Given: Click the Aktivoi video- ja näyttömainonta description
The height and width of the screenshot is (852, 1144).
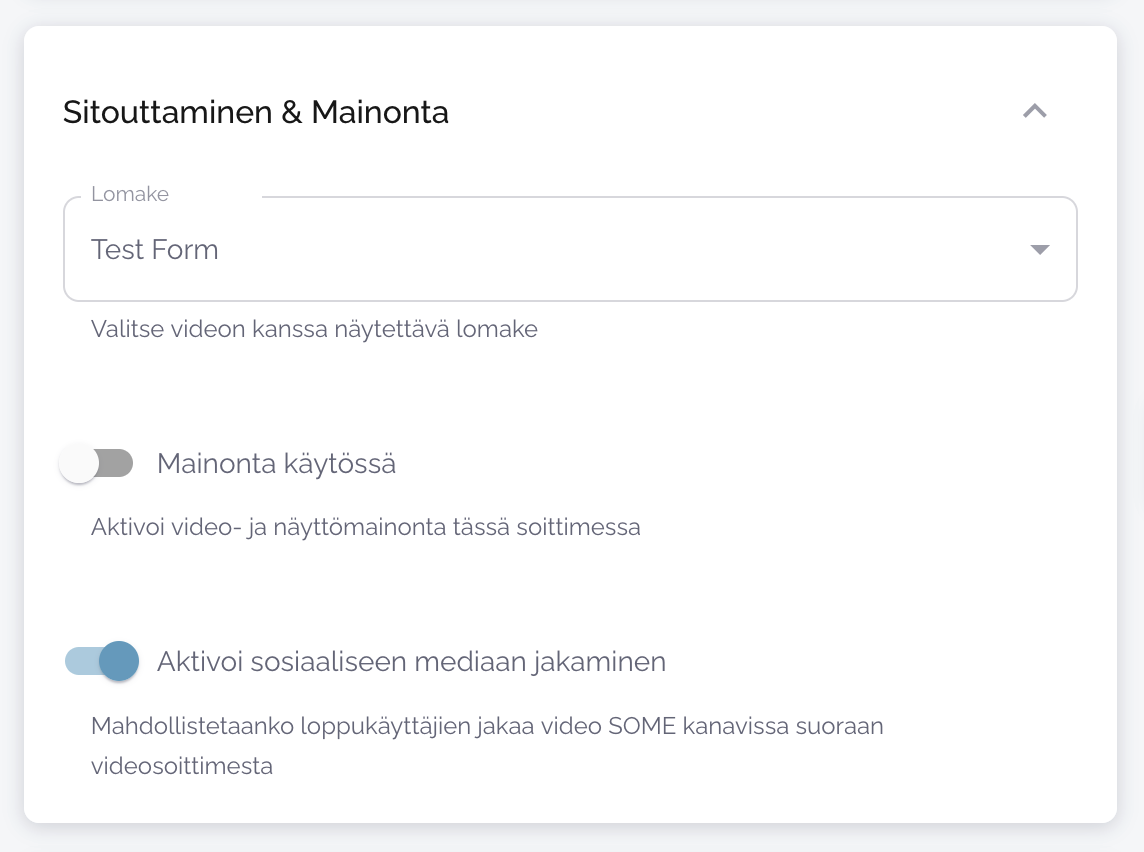Looking at the screenshot, I should 365,527.
